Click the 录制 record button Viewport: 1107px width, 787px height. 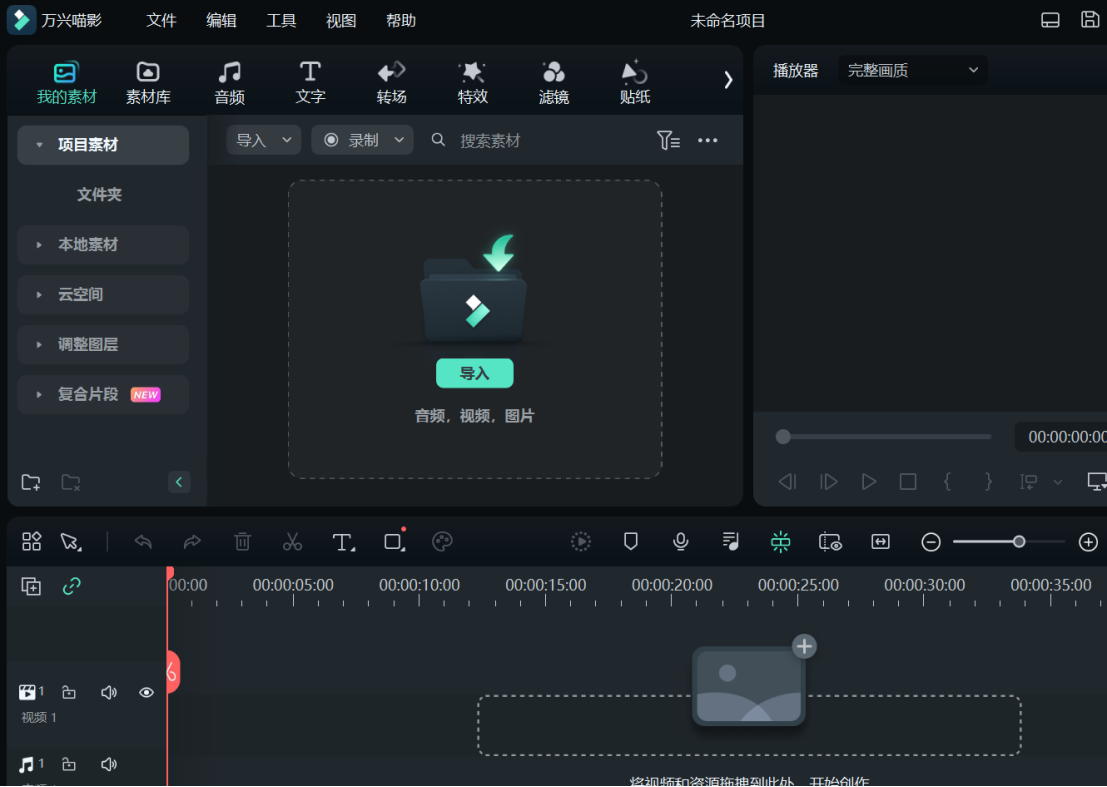point(362,140)
